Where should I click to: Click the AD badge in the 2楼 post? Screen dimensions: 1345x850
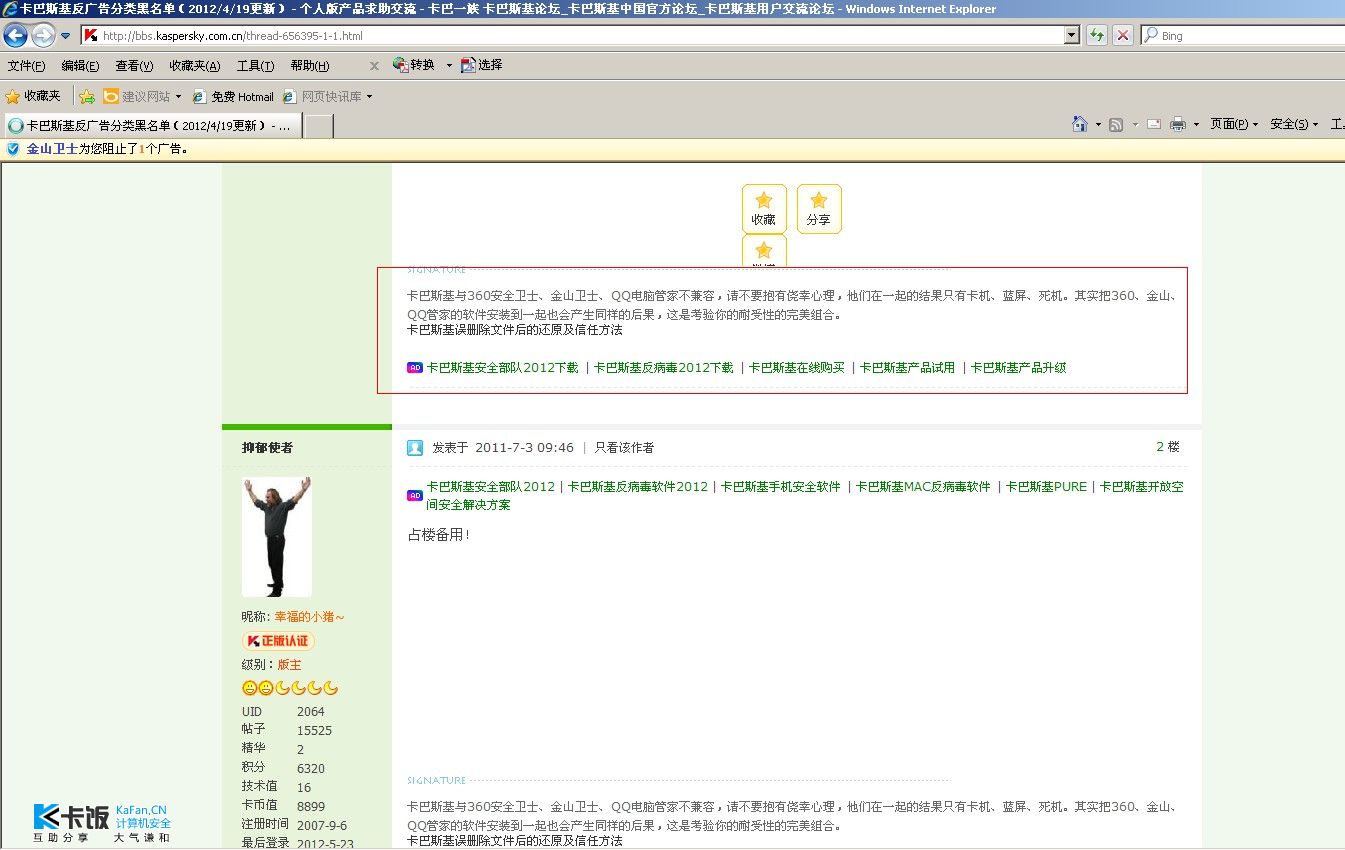tap(415, 495)
